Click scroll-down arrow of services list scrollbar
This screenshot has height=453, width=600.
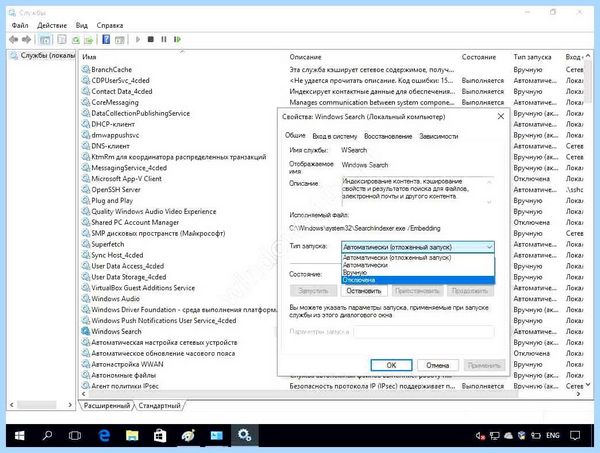point(589,384)
